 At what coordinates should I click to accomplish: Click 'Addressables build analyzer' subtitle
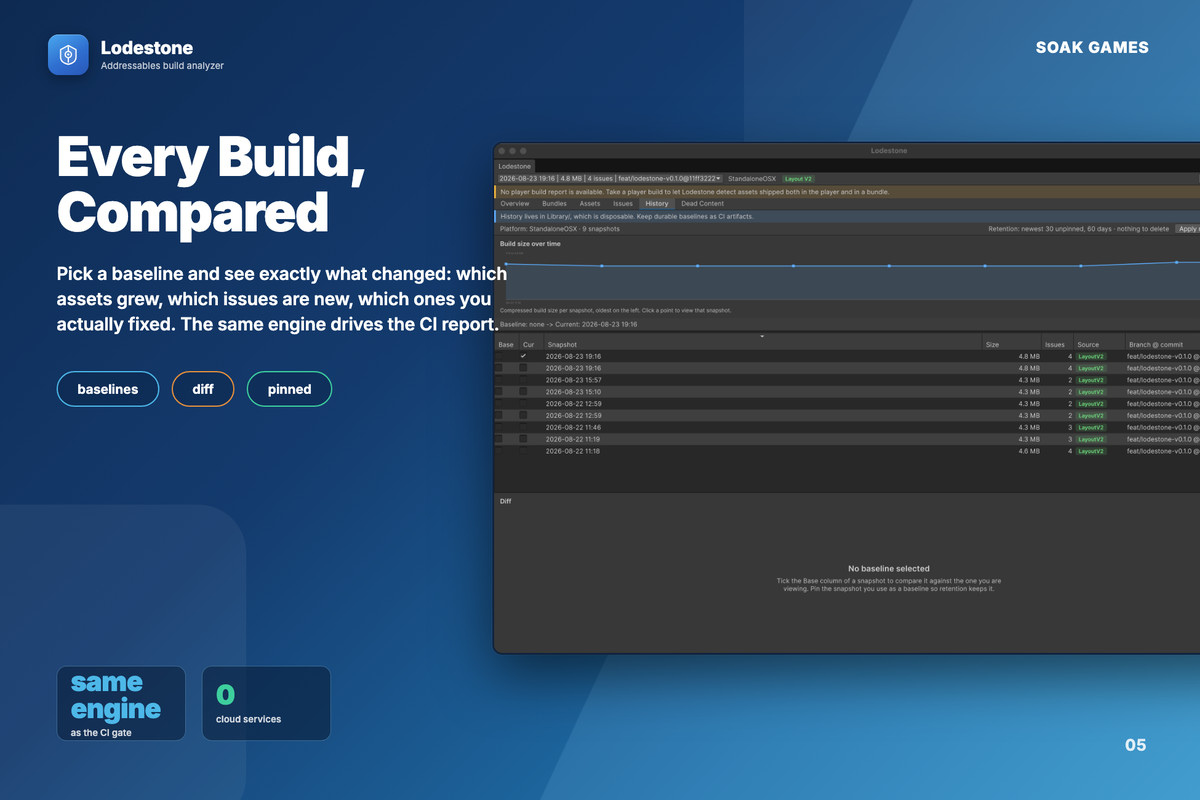(x=162, y=66)
